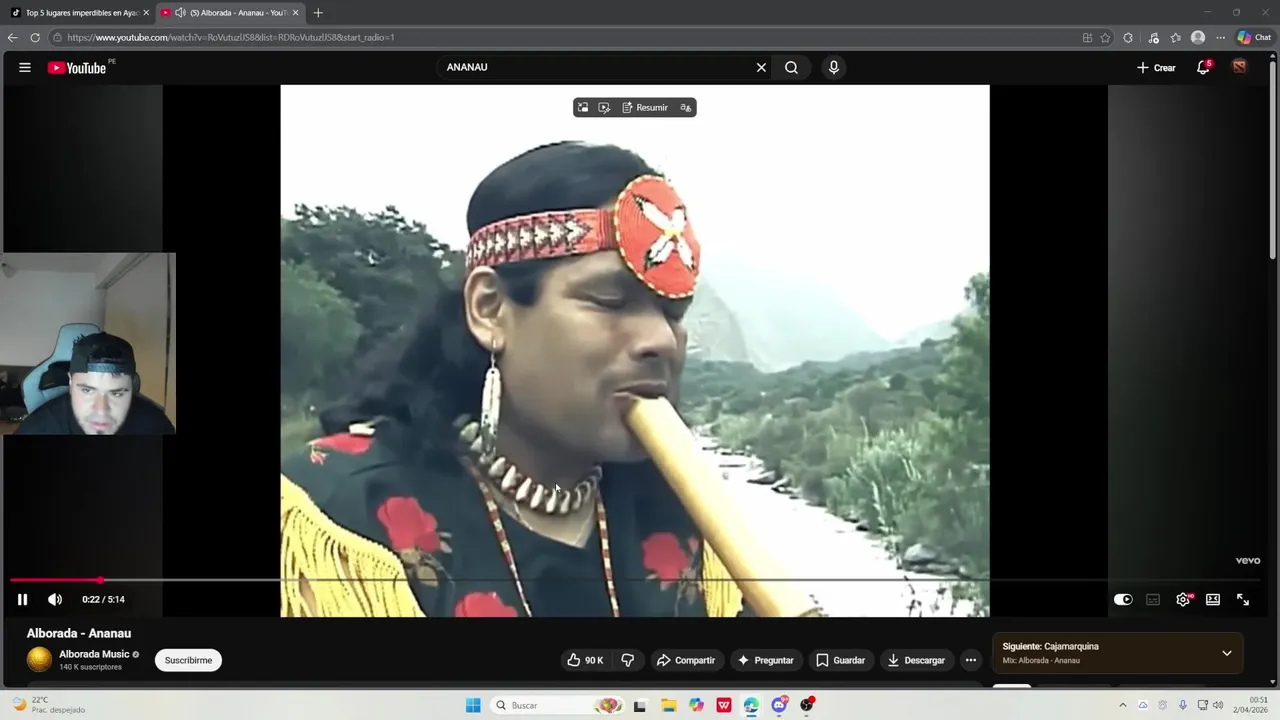Image resolution: width=1280 pixels, height=720 pixels.
Task: Open the three-dot more actions menu
Action: tap(970, 660)
